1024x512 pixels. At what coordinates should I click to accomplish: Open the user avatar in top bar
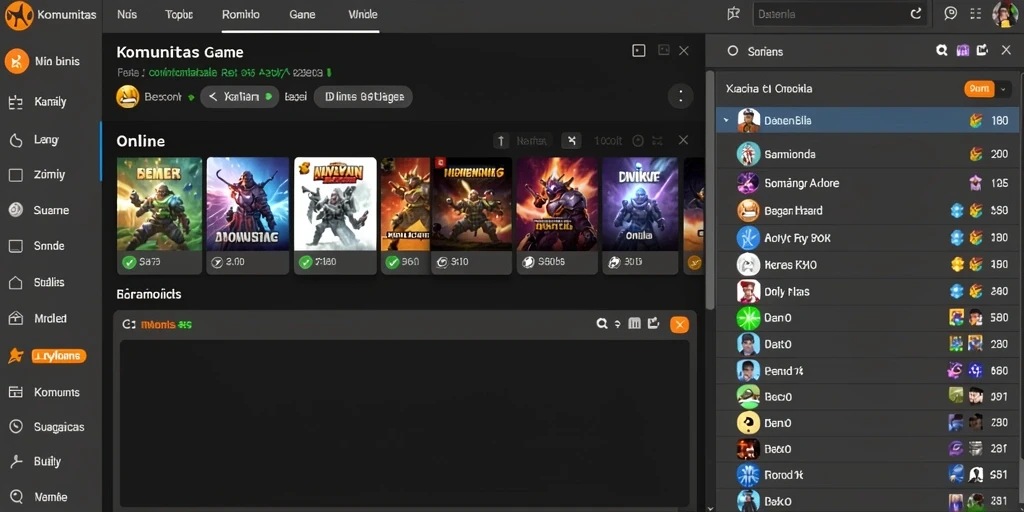1004,14
